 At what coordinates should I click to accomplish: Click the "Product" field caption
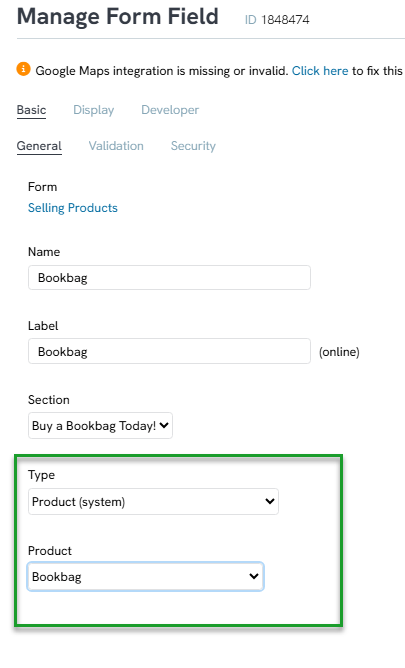tap(50, 551)
